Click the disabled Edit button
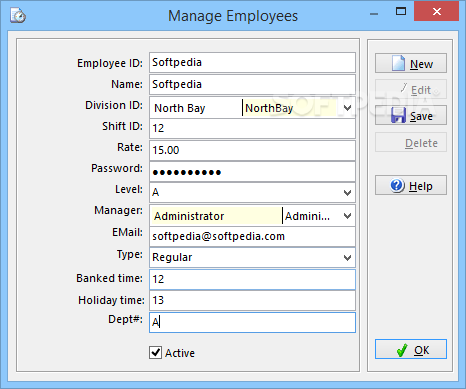Screen dimensions: 466x389 411,89
